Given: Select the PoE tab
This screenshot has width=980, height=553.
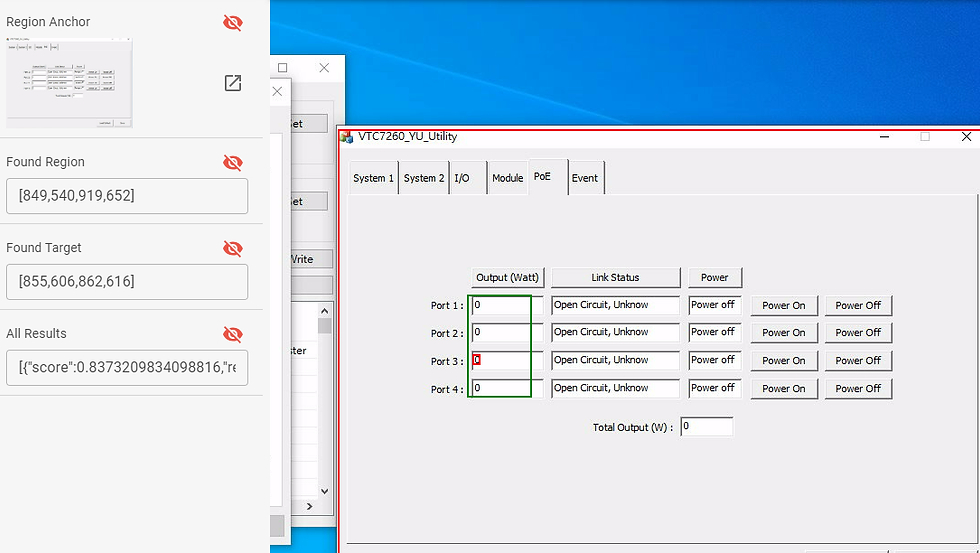Looking at the screenshot, I should [548, 177].
